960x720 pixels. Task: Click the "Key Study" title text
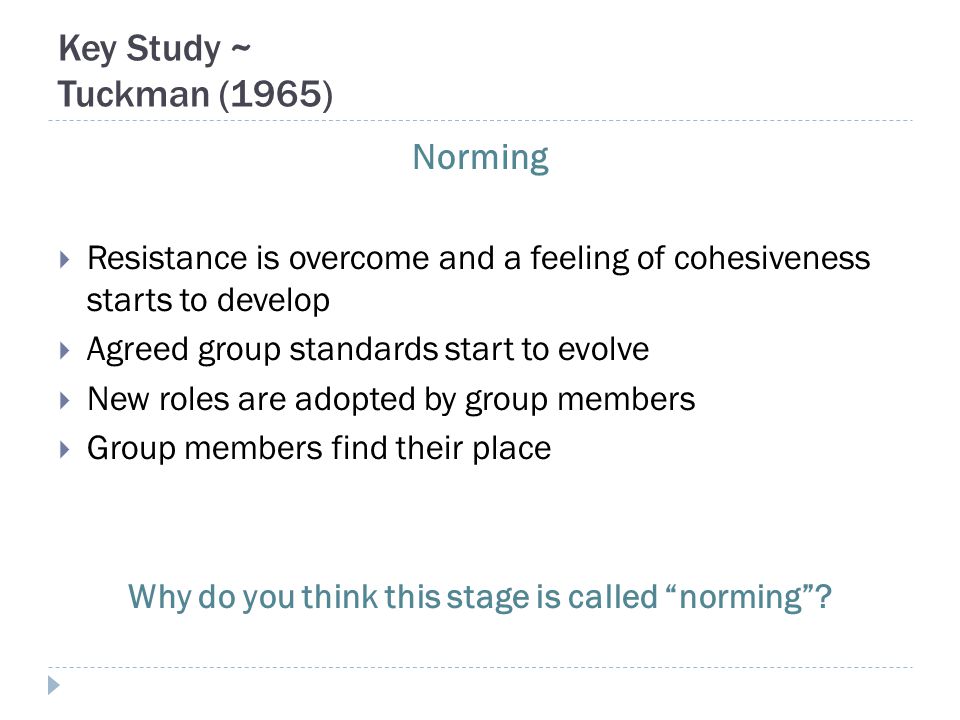tap(139, 48)
